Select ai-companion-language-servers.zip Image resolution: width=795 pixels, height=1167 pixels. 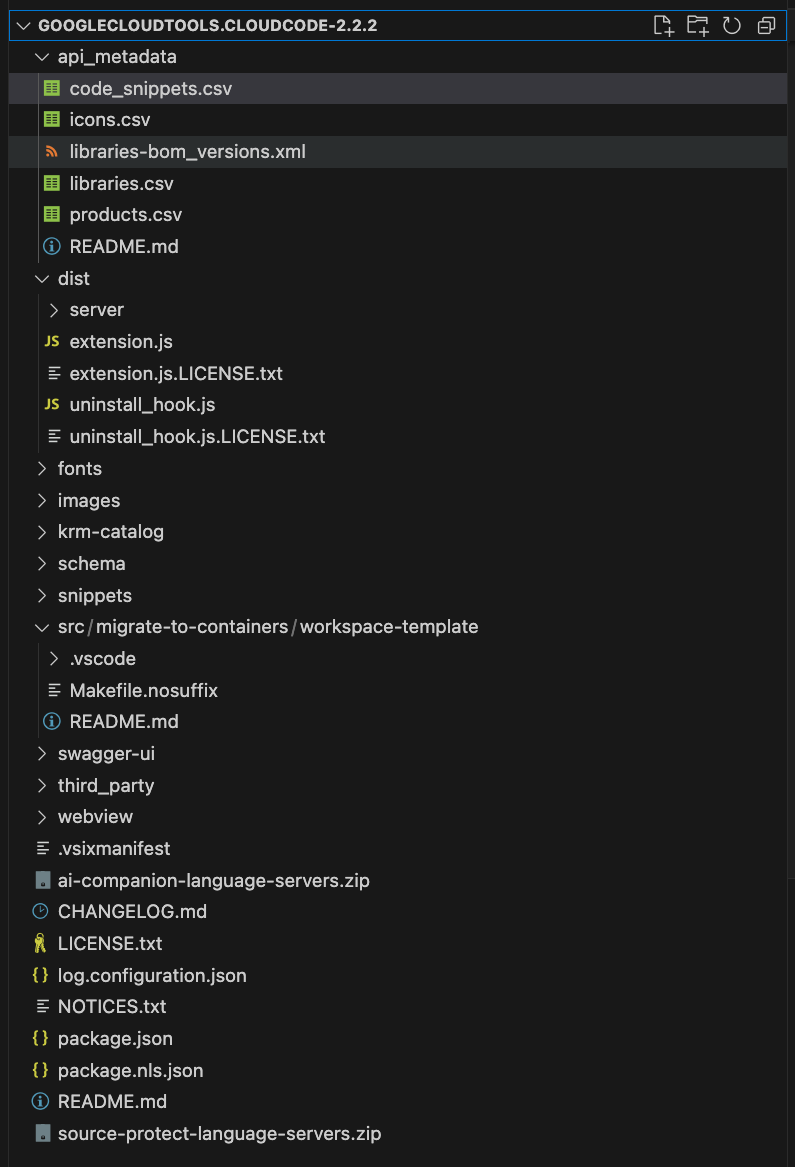398,880
